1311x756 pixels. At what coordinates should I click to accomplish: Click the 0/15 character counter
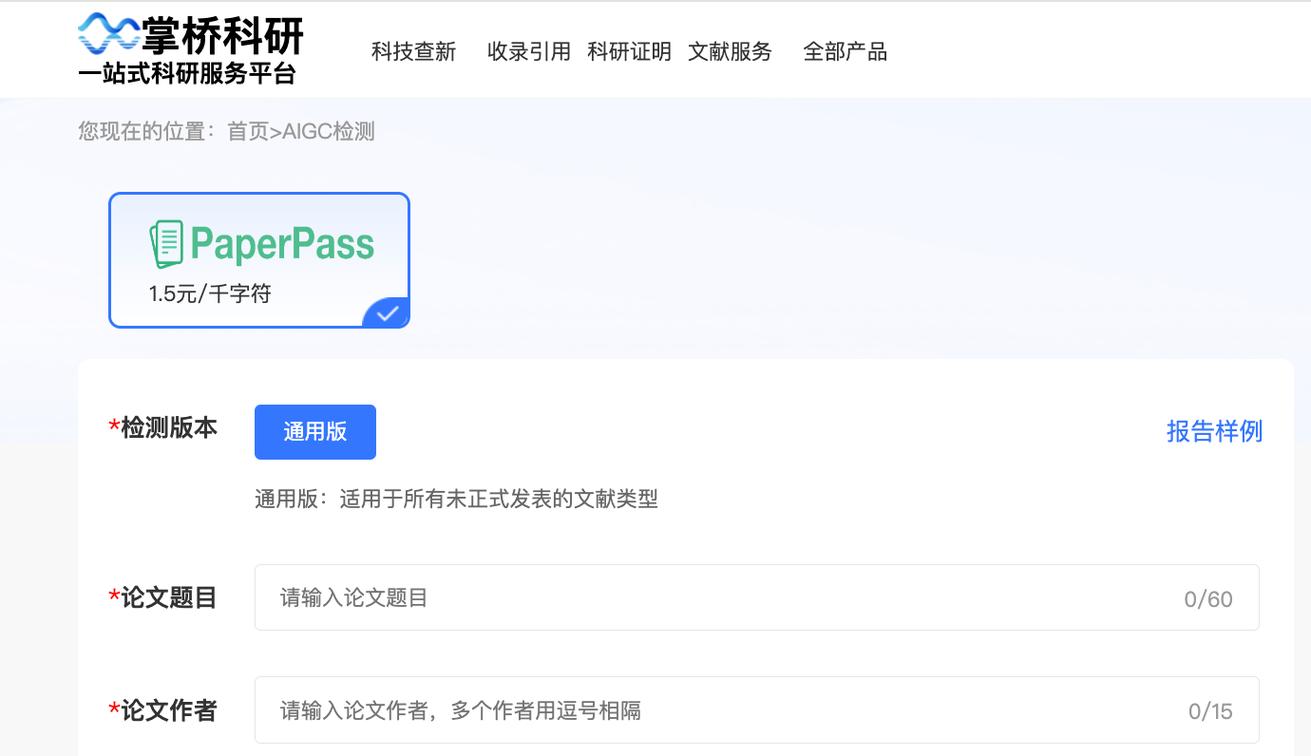pyautogui.click(x=1210, y=712)
